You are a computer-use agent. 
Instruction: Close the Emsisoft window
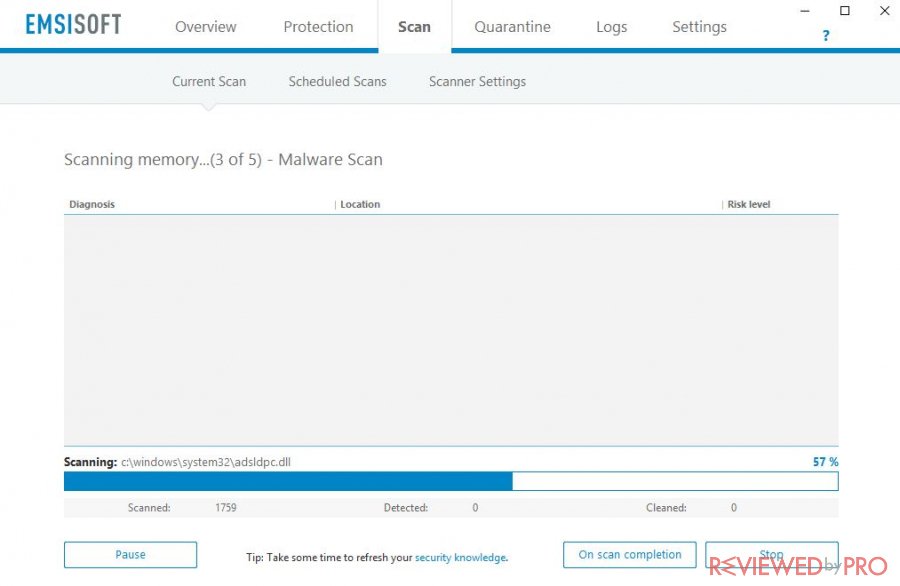point(885,11)
